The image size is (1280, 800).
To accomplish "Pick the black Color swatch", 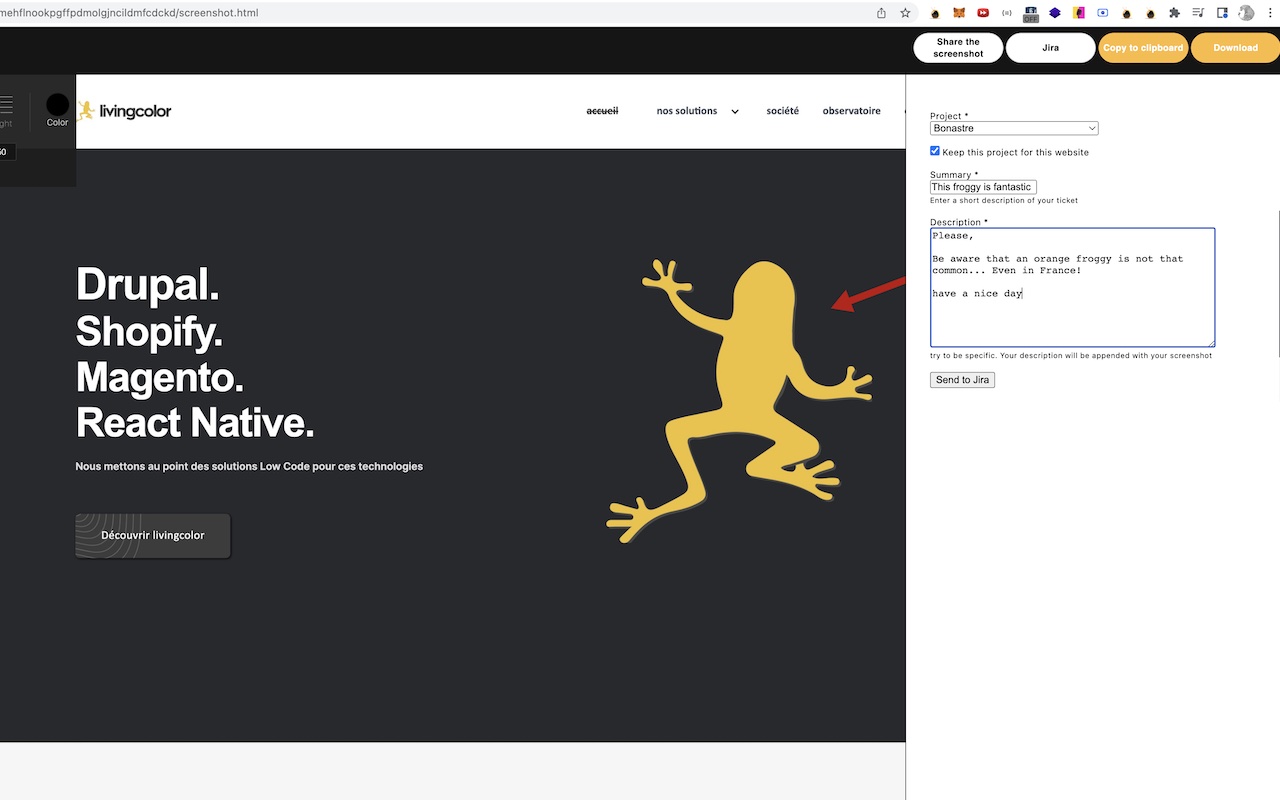I will (x=57, y=104).
